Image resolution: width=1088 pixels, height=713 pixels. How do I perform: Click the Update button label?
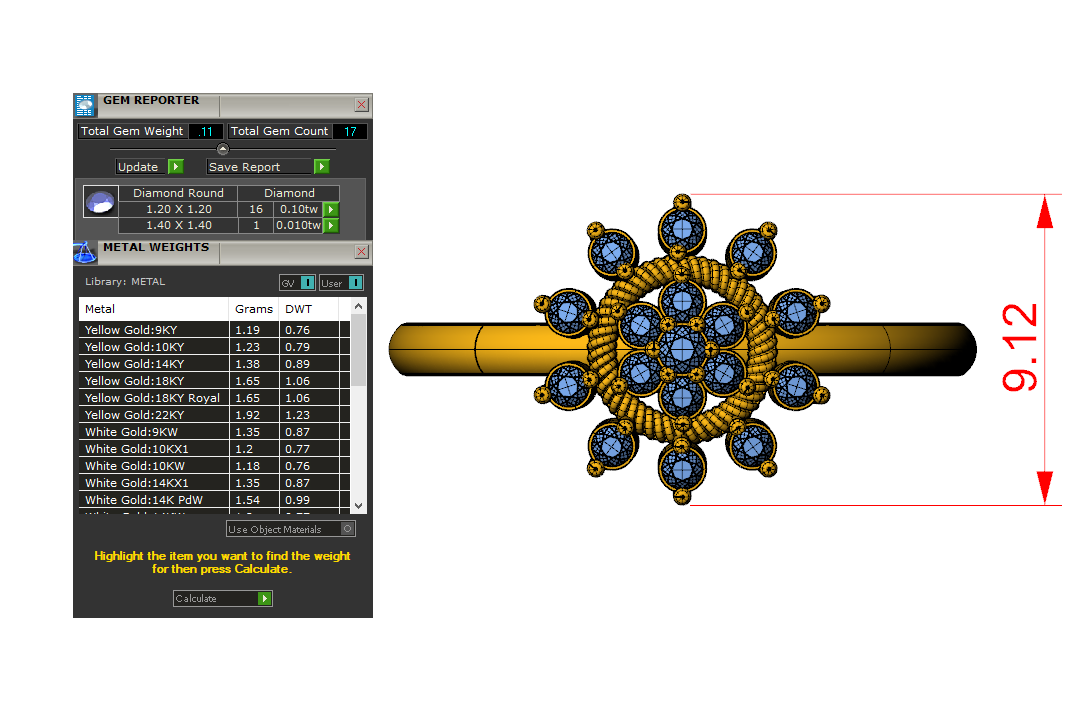(x=139, y=167)
